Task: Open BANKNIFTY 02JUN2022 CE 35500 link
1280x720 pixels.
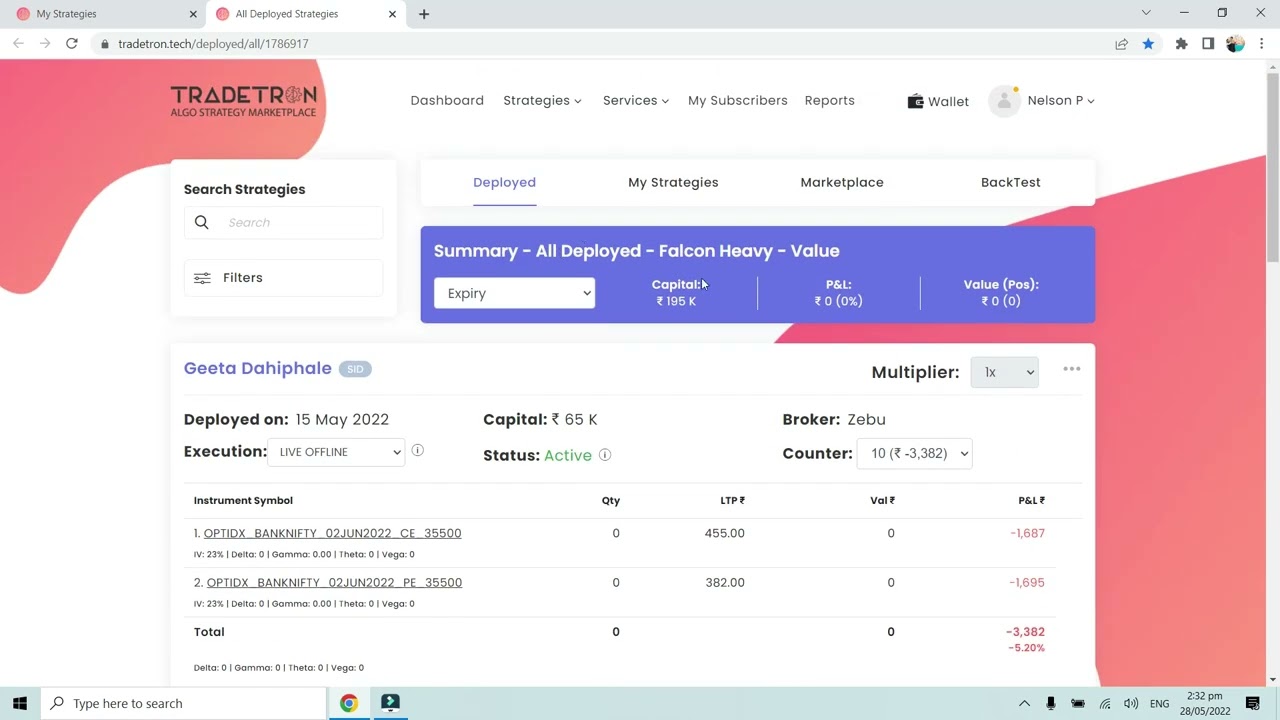Action: [x=332, y=533]
